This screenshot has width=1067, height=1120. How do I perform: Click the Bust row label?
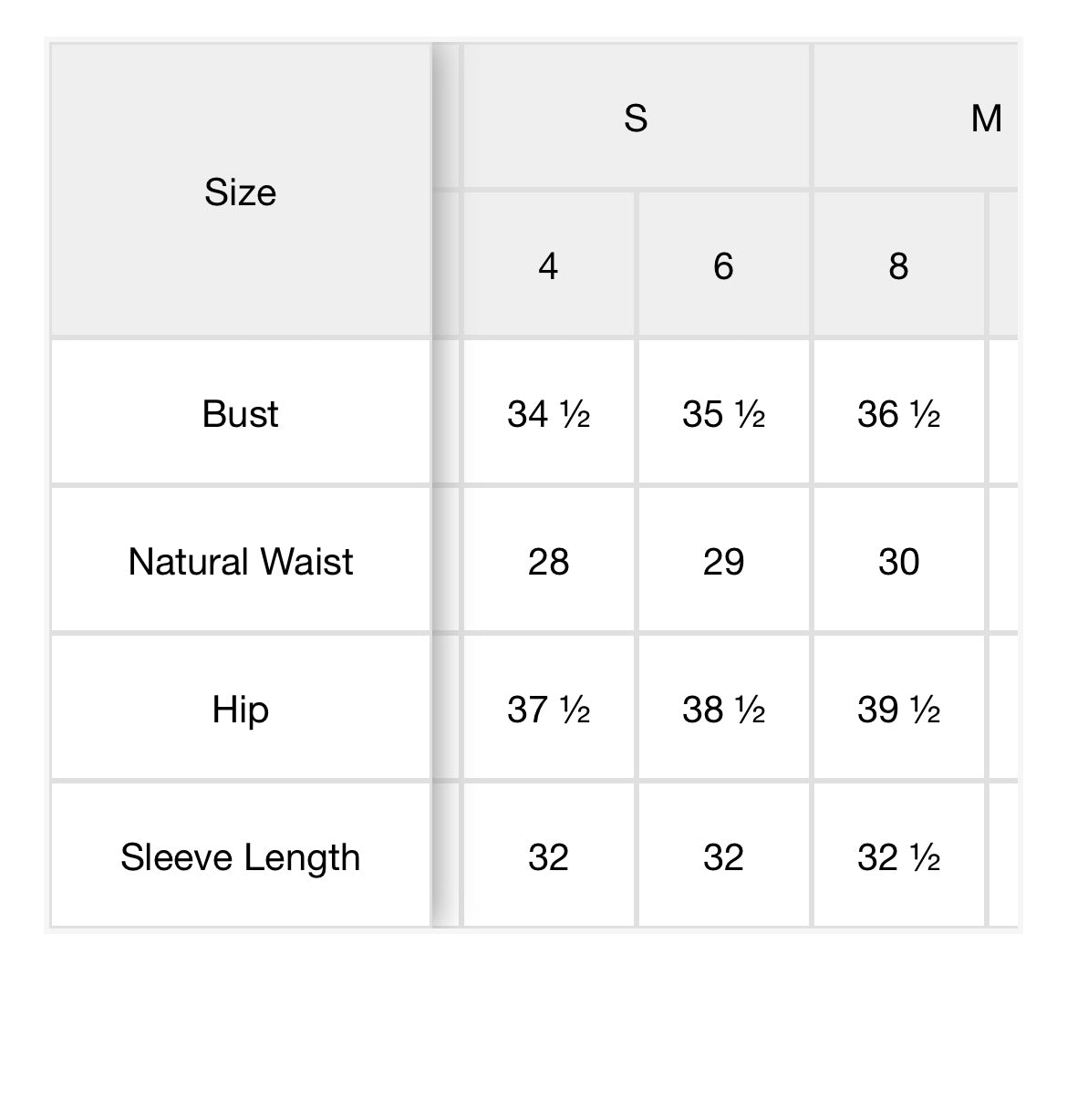tap(240, 414)
